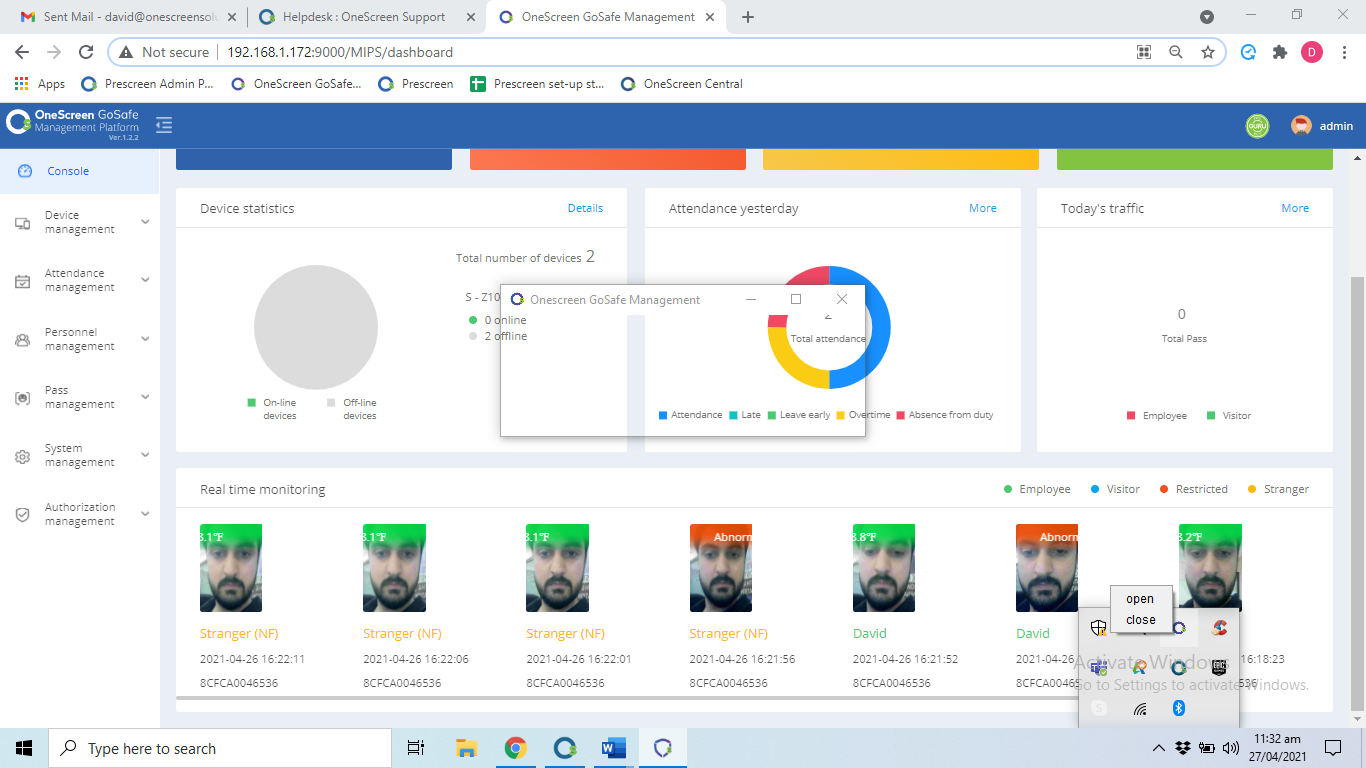1366x768 pixels.
Task: Open the Prescreen set-up bookmark
Action: point(537,84)
